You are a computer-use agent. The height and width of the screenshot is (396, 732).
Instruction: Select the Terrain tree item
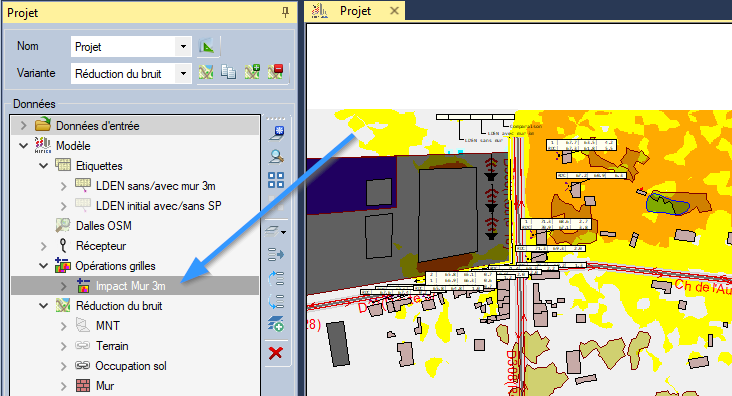click(x=112, y=346)
